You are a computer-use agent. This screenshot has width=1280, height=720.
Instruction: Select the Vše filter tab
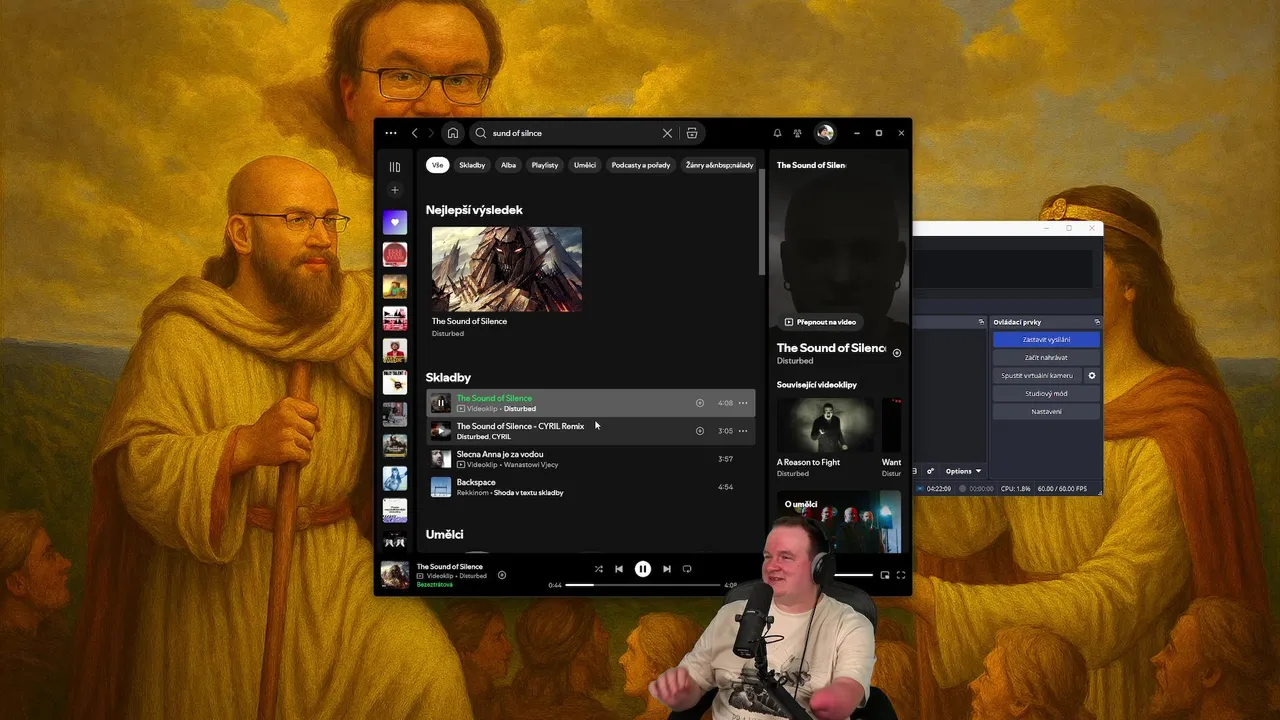[437, 165]
